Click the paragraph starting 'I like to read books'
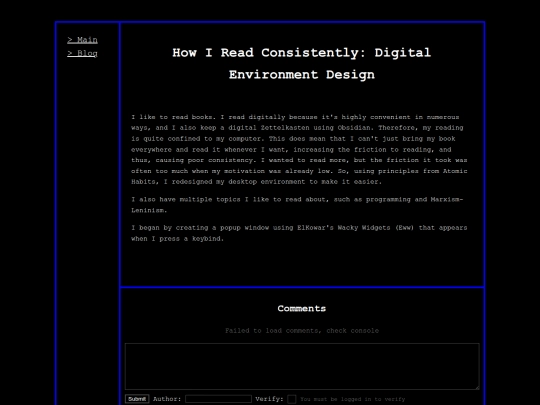This screenshot has width=540, height=405. [299, 149]
